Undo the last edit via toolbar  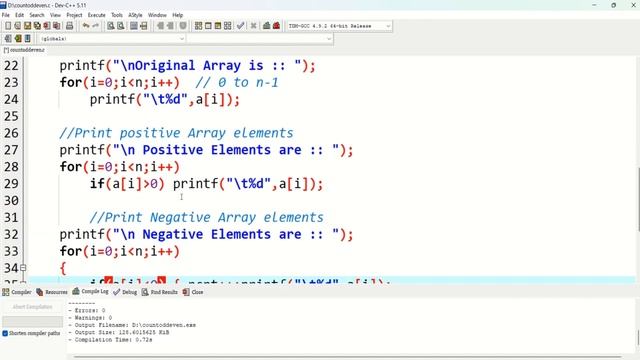[86, 26]
